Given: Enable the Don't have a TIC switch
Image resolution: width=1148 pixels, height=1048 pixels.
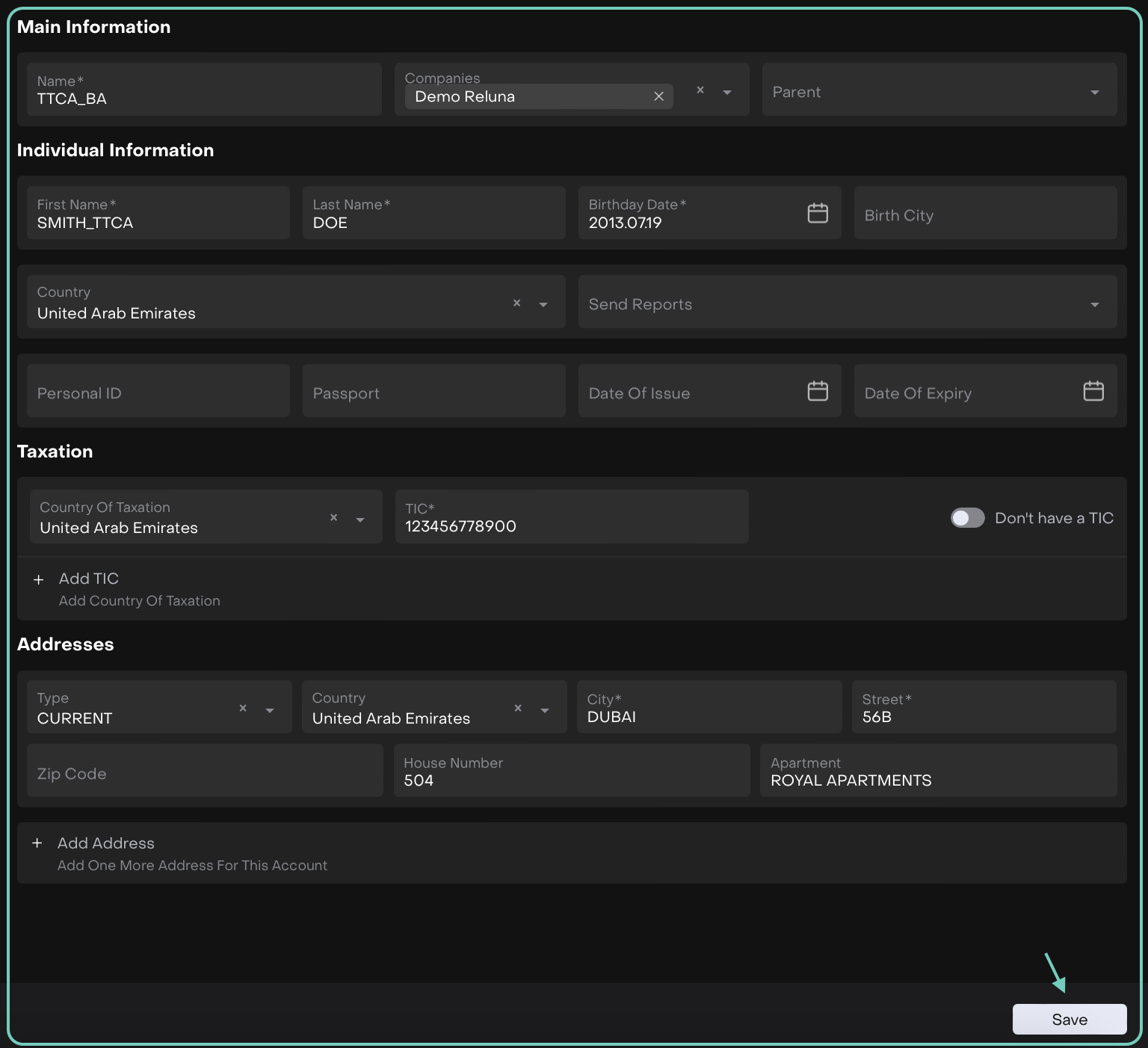Looking at the screenshot, I should pos(967,518).
